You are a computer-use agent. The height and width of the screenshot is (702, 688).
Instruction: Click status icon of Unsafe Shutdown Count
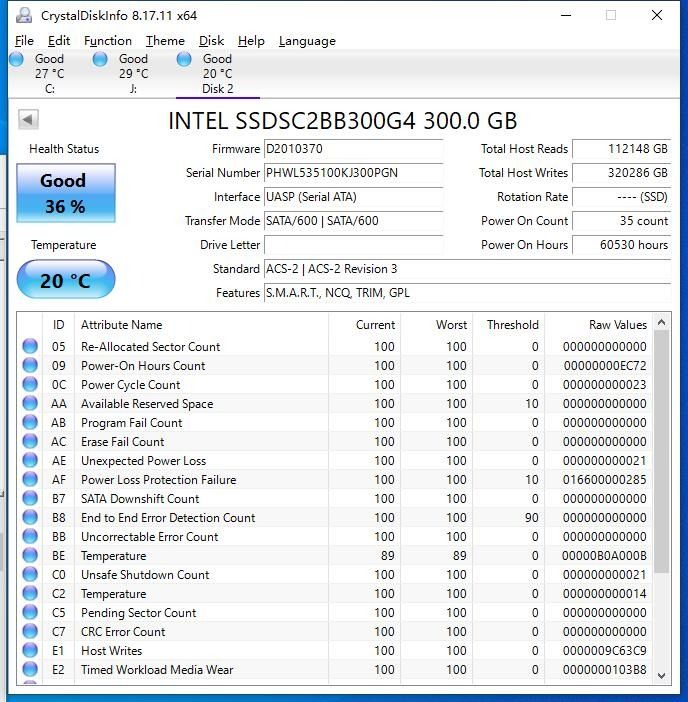pyautogui.click(x=30, y=574)
